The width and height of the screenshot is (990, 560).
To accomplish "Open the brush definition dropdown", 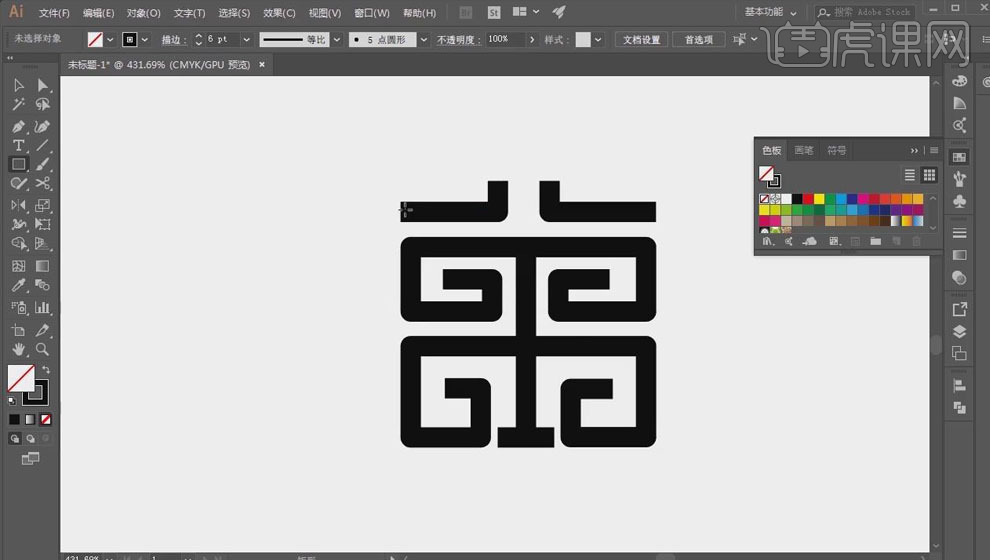I will pyautogui.click(x=424, y=40).
